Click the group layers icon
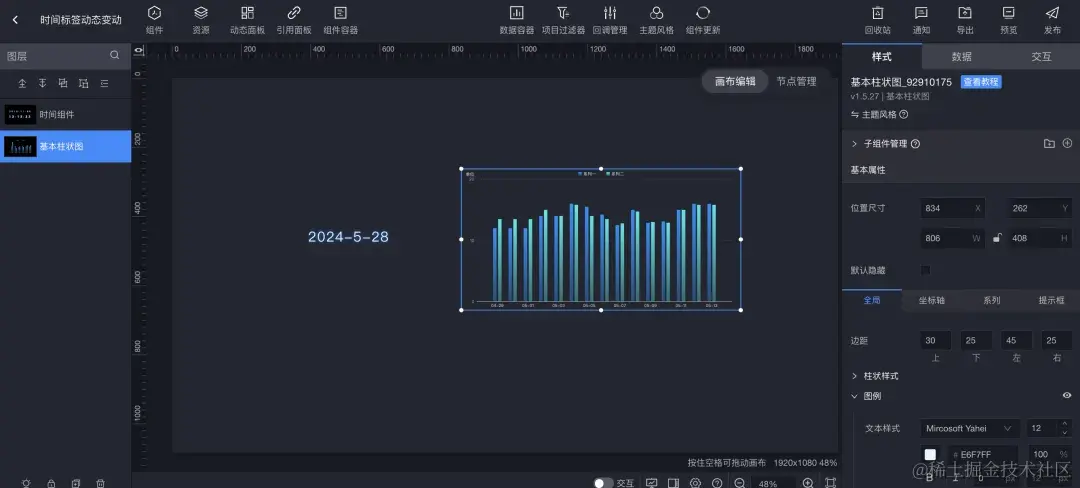 click(63, 83)
